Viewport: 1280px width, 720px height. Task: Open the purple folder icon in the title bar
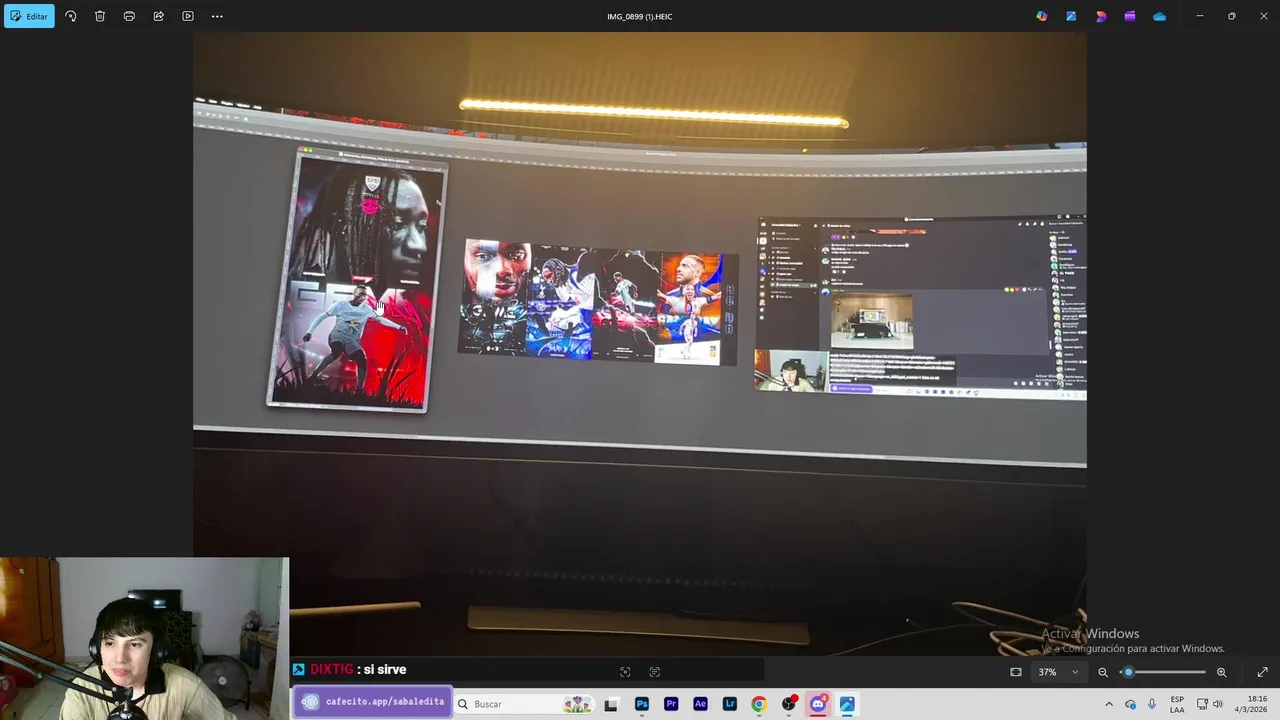point(1130,16)
